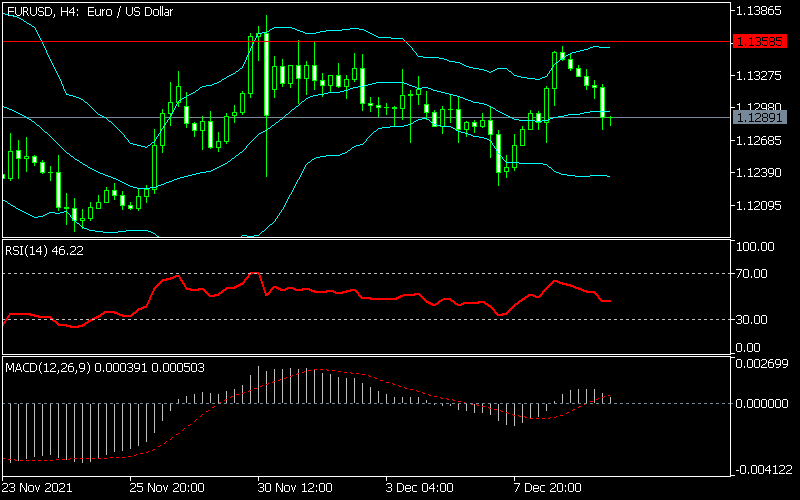Click the EURUSD, H4 chart title

click(90, 12)
